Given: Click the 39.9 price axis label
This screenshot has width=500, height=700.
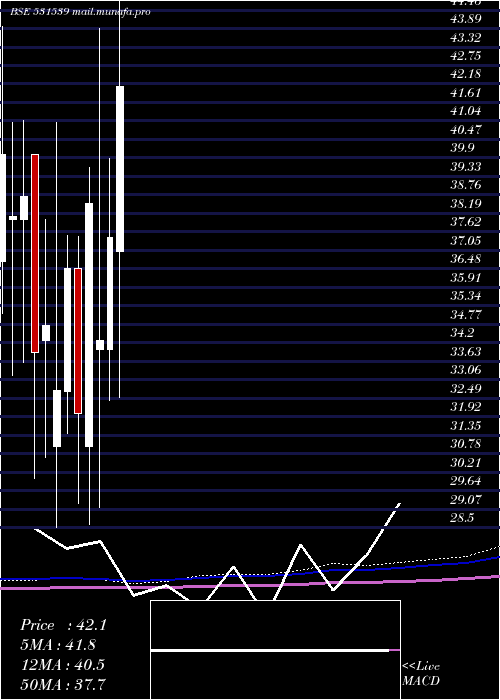Looking at the screenshot, I should [462, 148].
